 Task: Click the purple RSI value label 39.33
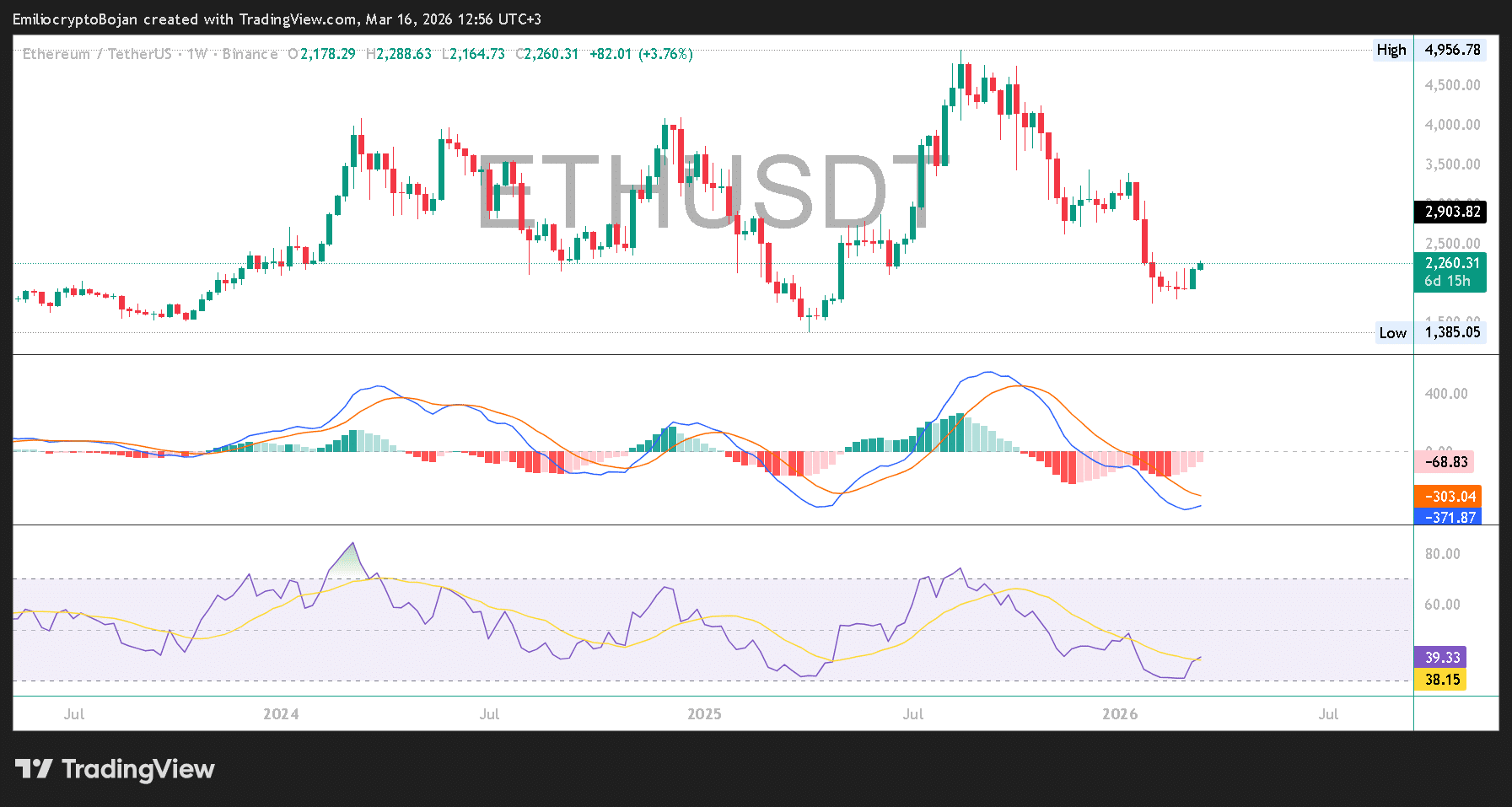coord(1440,657)
